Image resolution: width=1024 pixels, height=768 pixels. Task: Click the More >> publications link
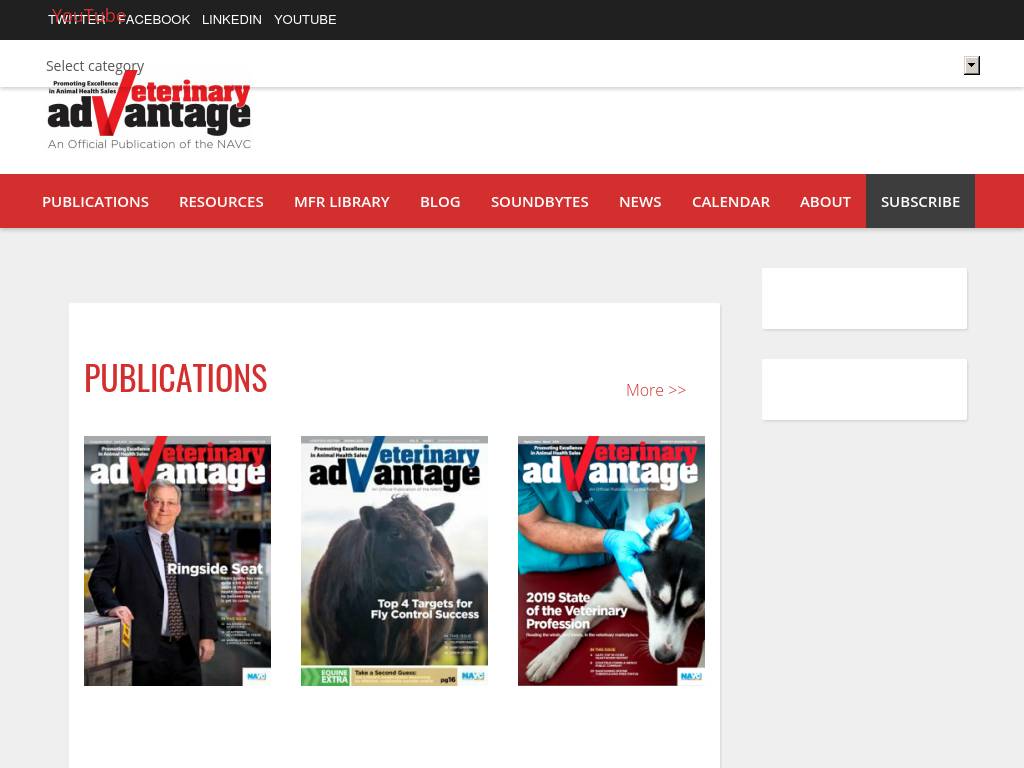656,390
